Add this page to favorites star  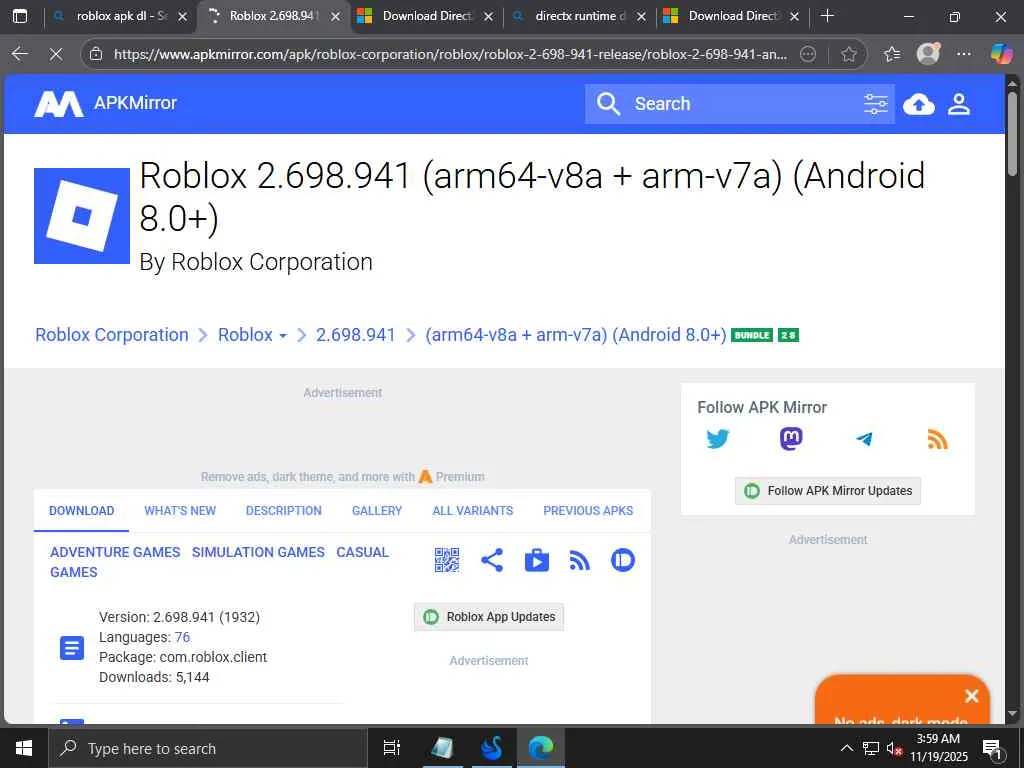pyautogui.click(x=848, y=54)
